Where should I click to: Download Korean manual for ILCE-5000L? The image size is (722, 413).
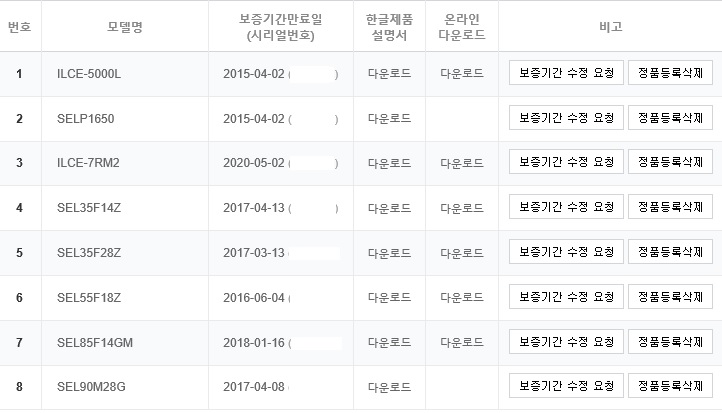pyautogui.click(x=389, y=74)
